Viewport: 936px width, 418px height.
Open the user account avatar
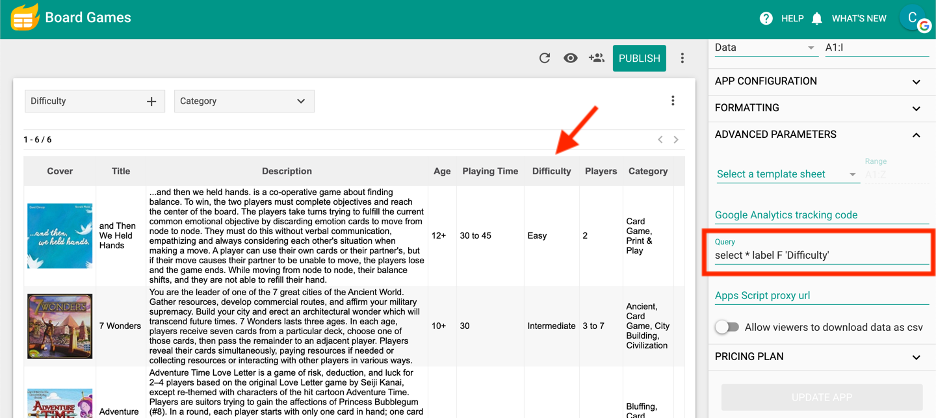tap(915, 18)
